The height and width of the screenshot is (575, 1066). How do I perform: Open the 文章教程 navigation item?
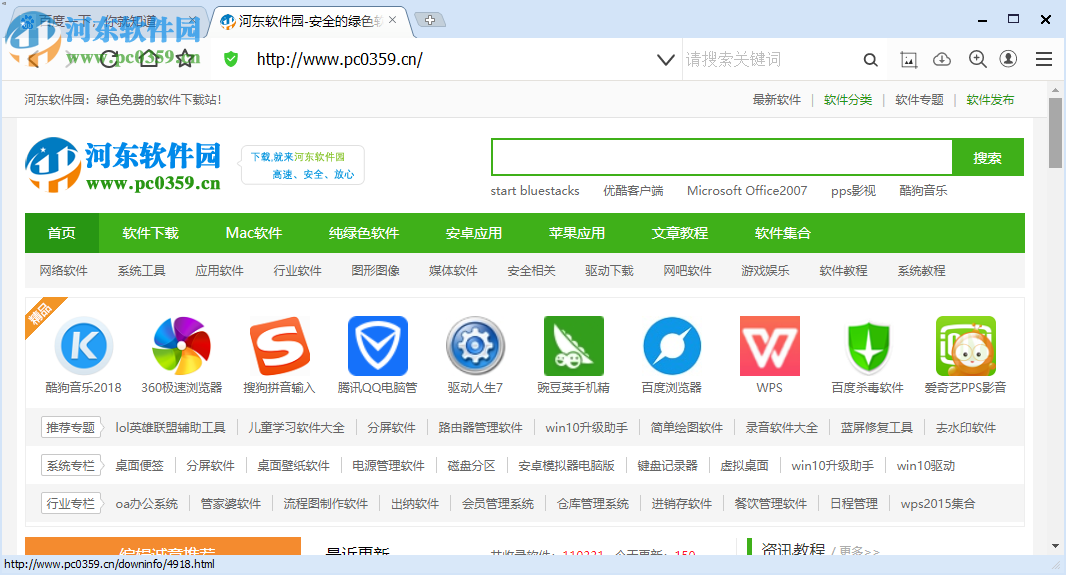click(x=680, y=233)
